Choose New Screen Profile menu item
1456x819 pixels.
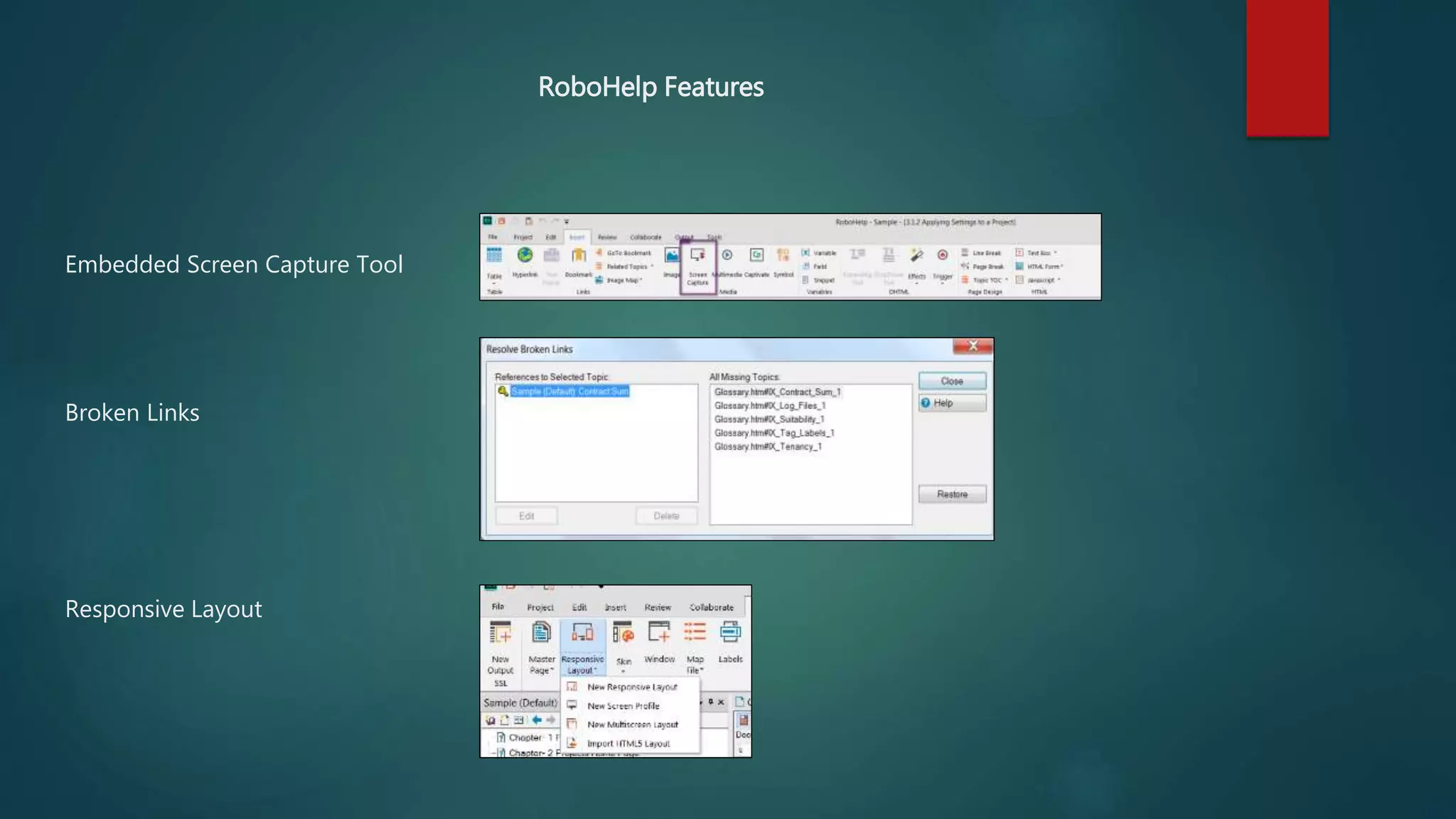coord(631,706)
